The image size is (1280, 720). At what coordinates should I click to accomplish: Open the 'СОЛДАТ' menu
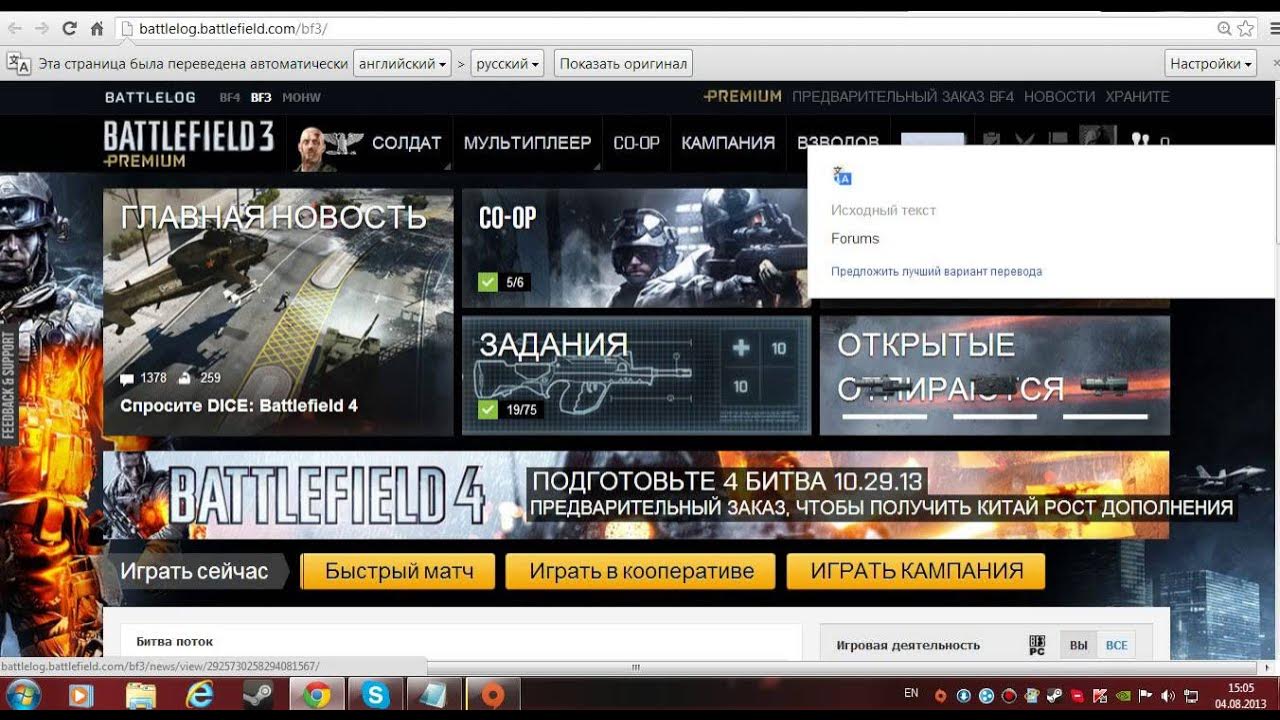tap(406, 143)
